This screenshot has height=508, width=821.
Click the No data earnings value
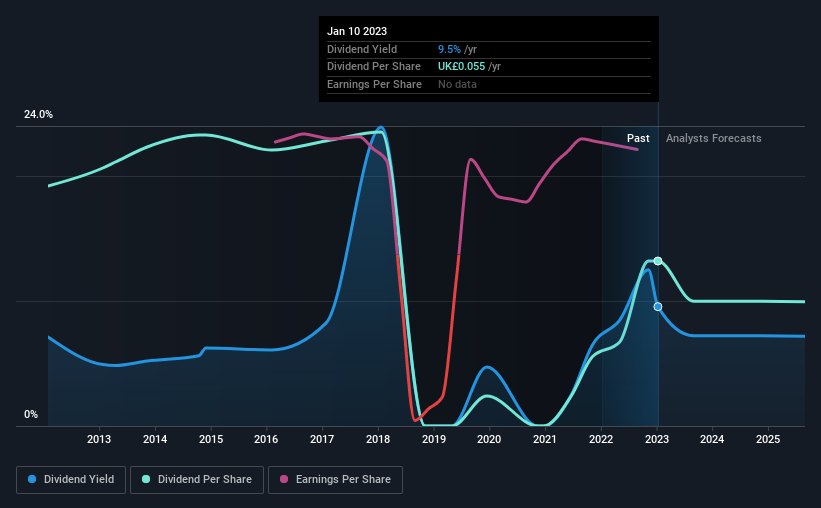tap(457, 84)
